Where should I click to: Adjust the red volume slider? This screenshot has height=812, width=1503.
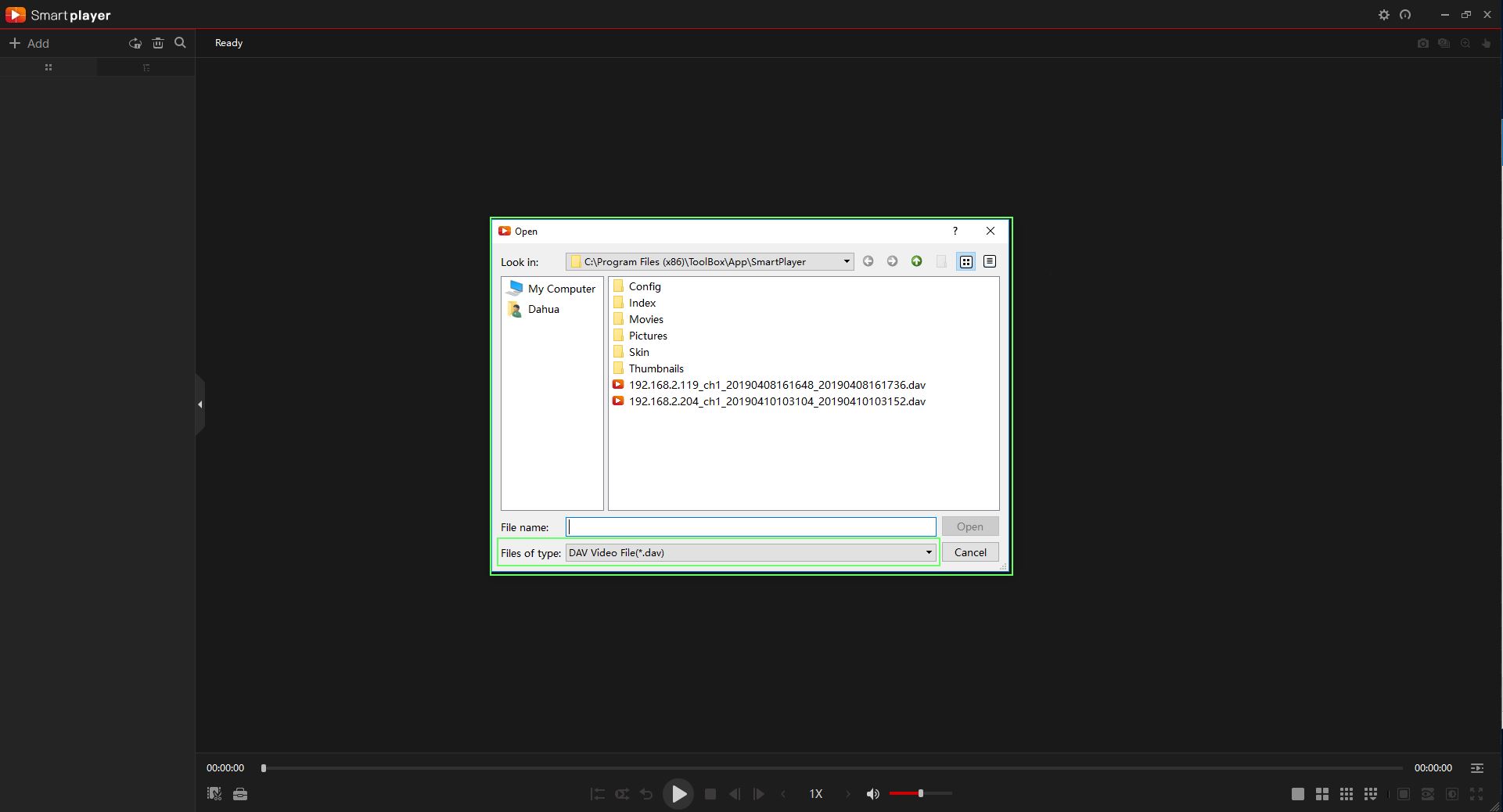click(921, 793)
